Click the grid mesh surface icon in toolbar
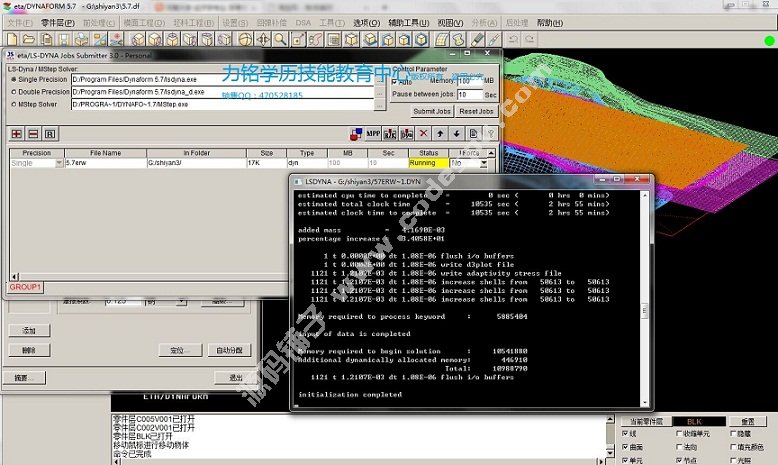 pyautogui.click(x=441, y=40)
